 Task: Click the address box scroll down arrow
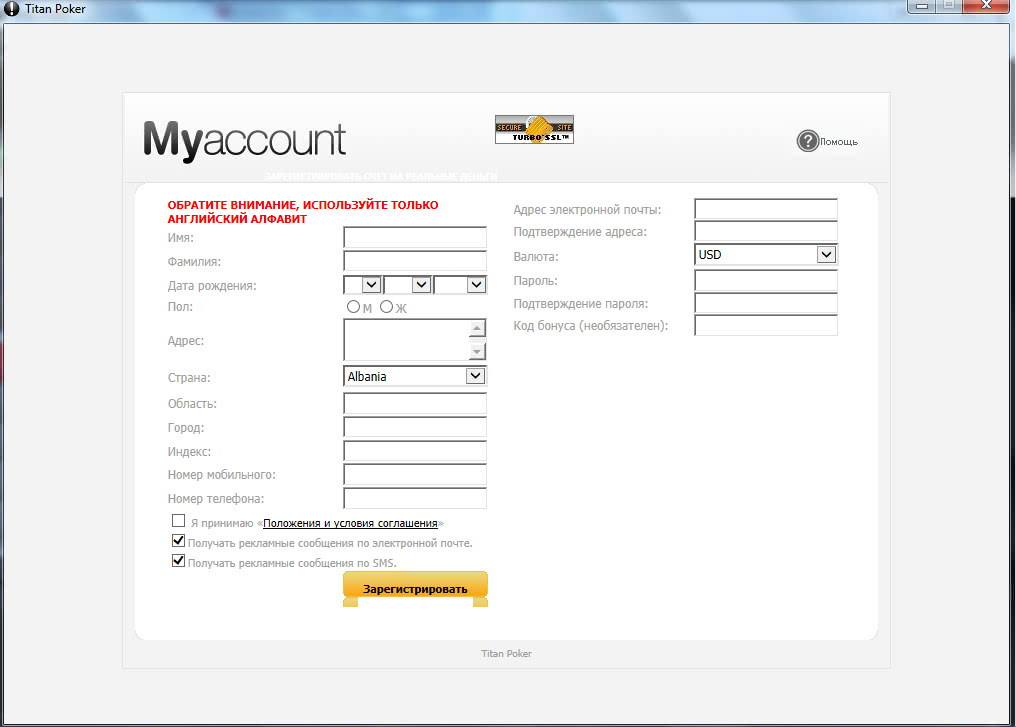point(477,351)
